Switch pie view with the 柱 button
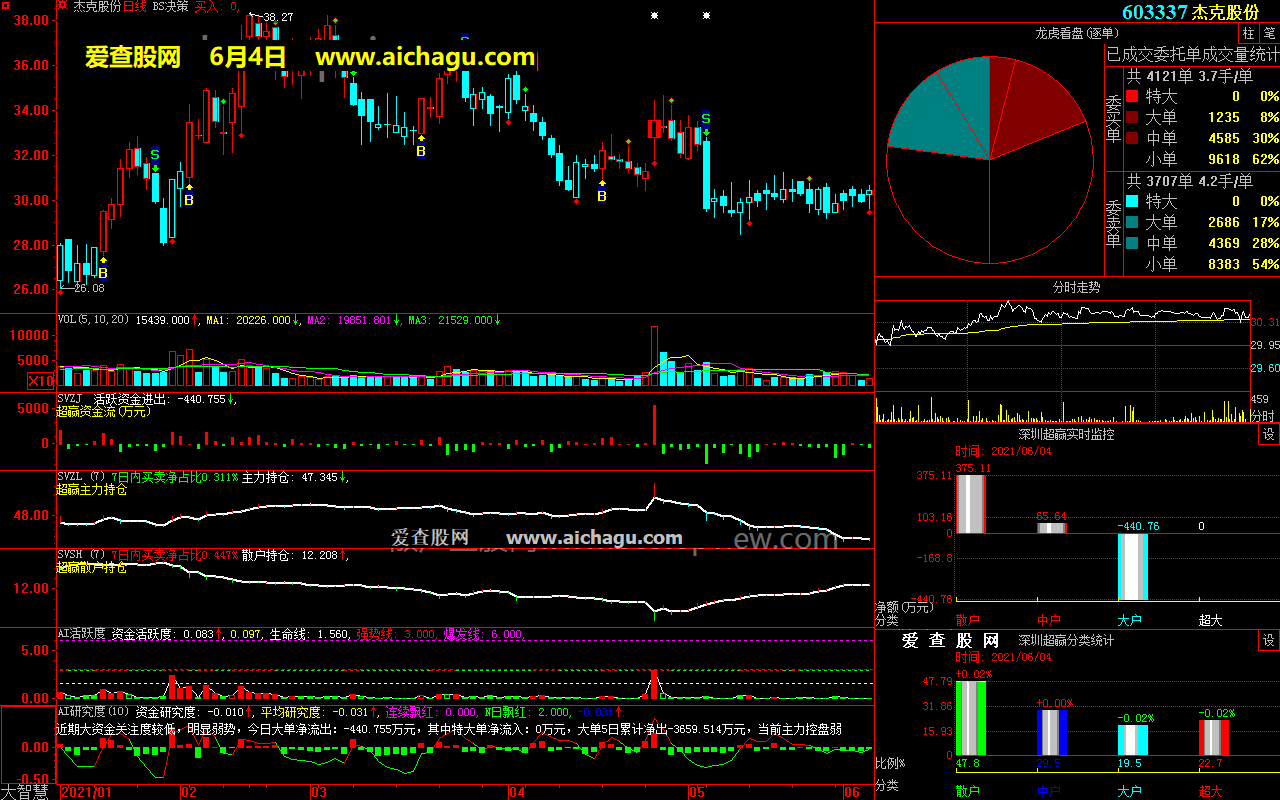The height and width of the screenshot is (800, 1280). tap(1248, 33)
